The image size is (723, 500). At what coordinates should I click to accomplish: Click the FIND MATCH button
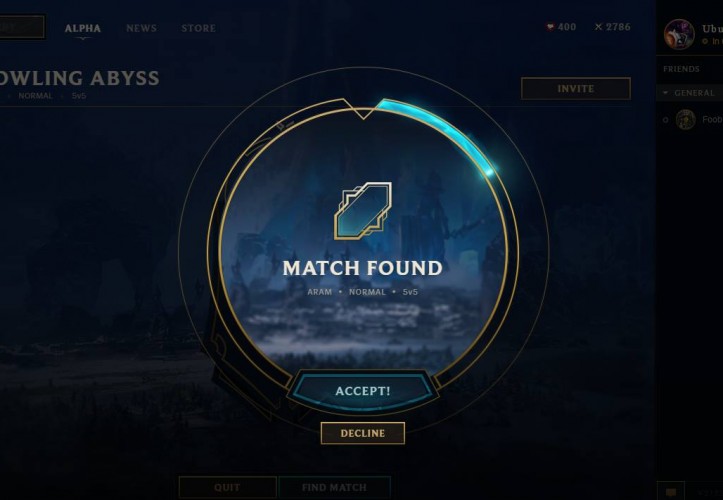coord(335,488)
